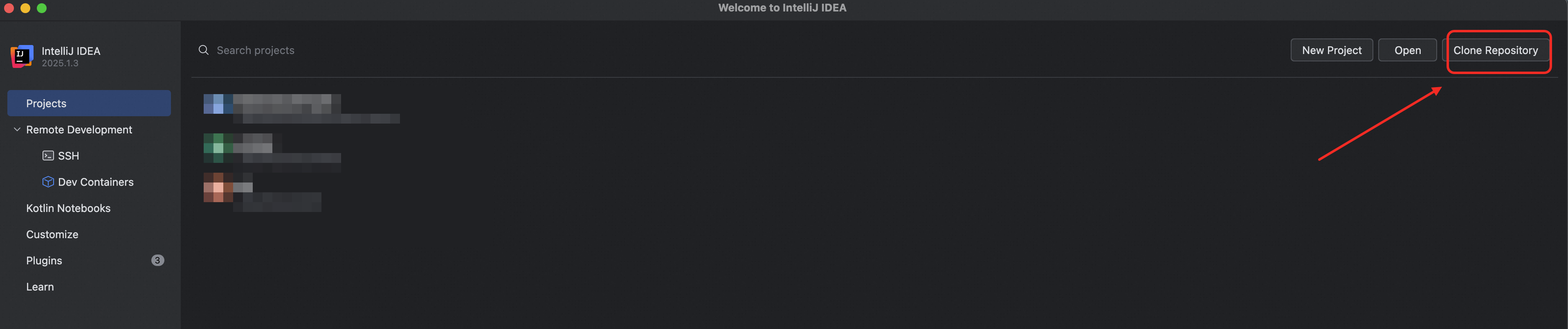Select Remote Development label
This screenshot has width=1568, height=329.
click(79, 129)
